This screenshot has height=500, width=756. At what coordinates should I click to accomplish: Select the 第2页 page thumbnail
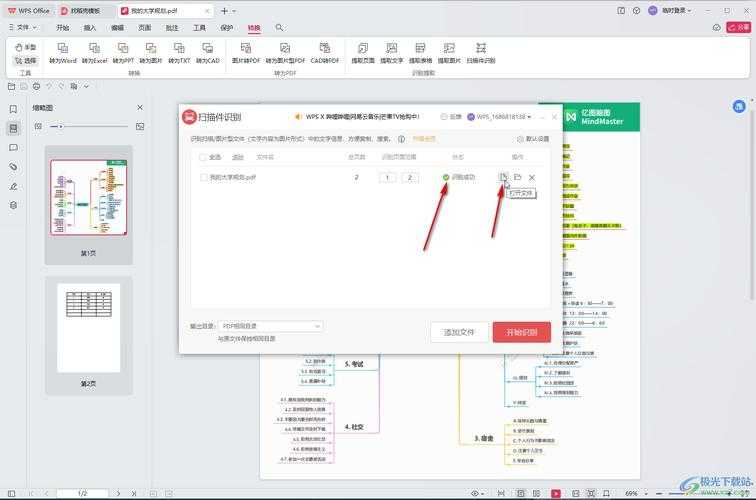89,335
